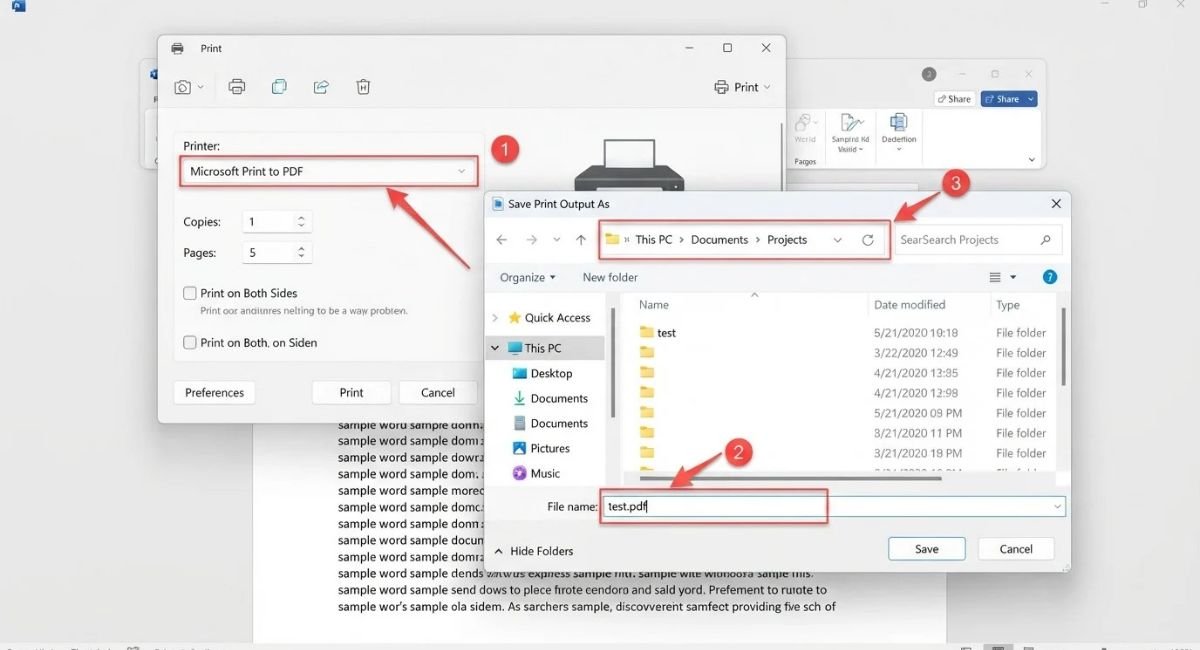Open recent locations chevron in Save dialog
This screenshot has width=1200, height=650.
click(557, 240)
